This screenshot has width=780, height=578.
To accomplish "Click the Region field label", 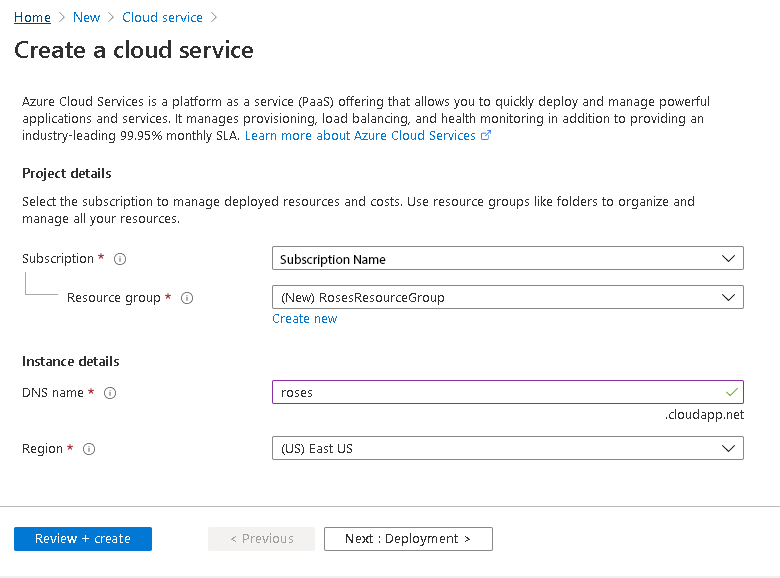I will (42, 449).
